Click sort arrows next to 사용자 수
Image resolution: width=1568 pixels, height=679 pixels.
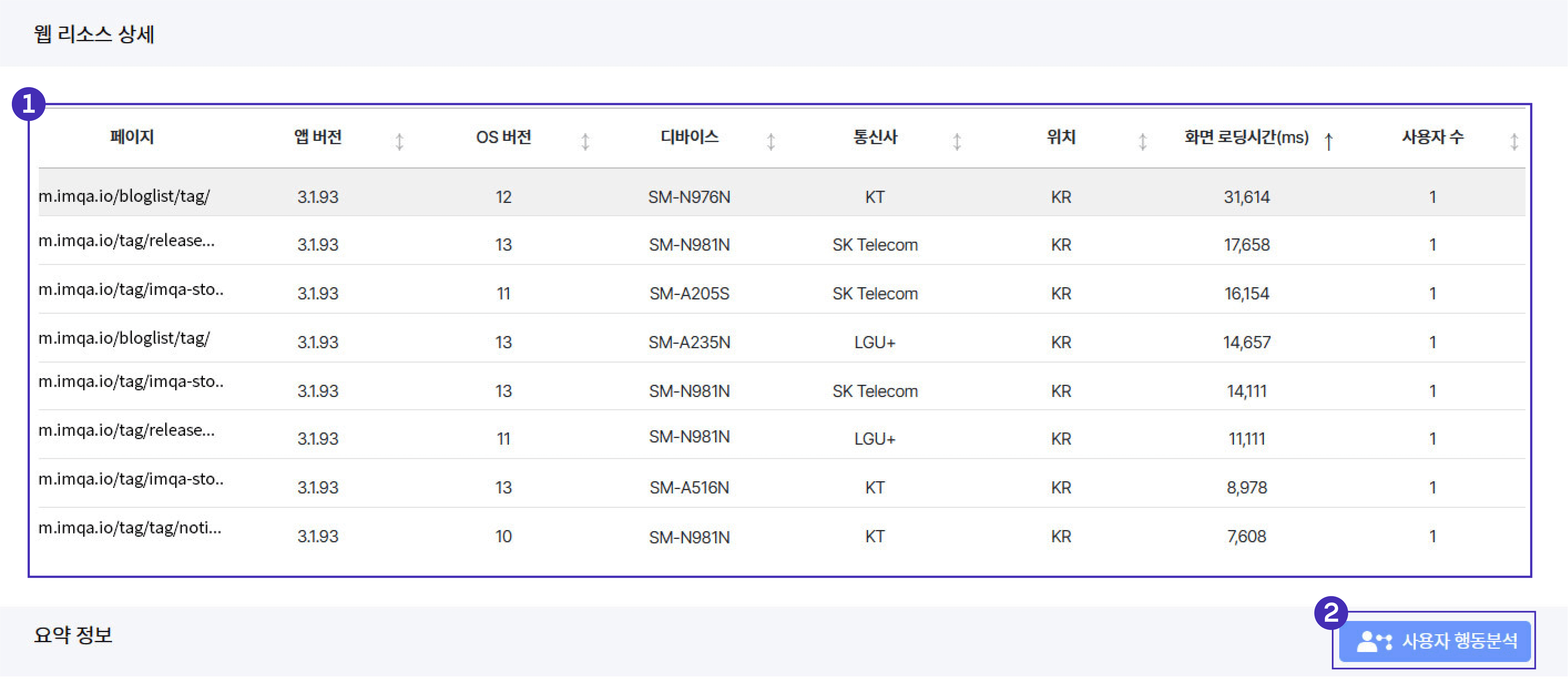pos(1514,142)
